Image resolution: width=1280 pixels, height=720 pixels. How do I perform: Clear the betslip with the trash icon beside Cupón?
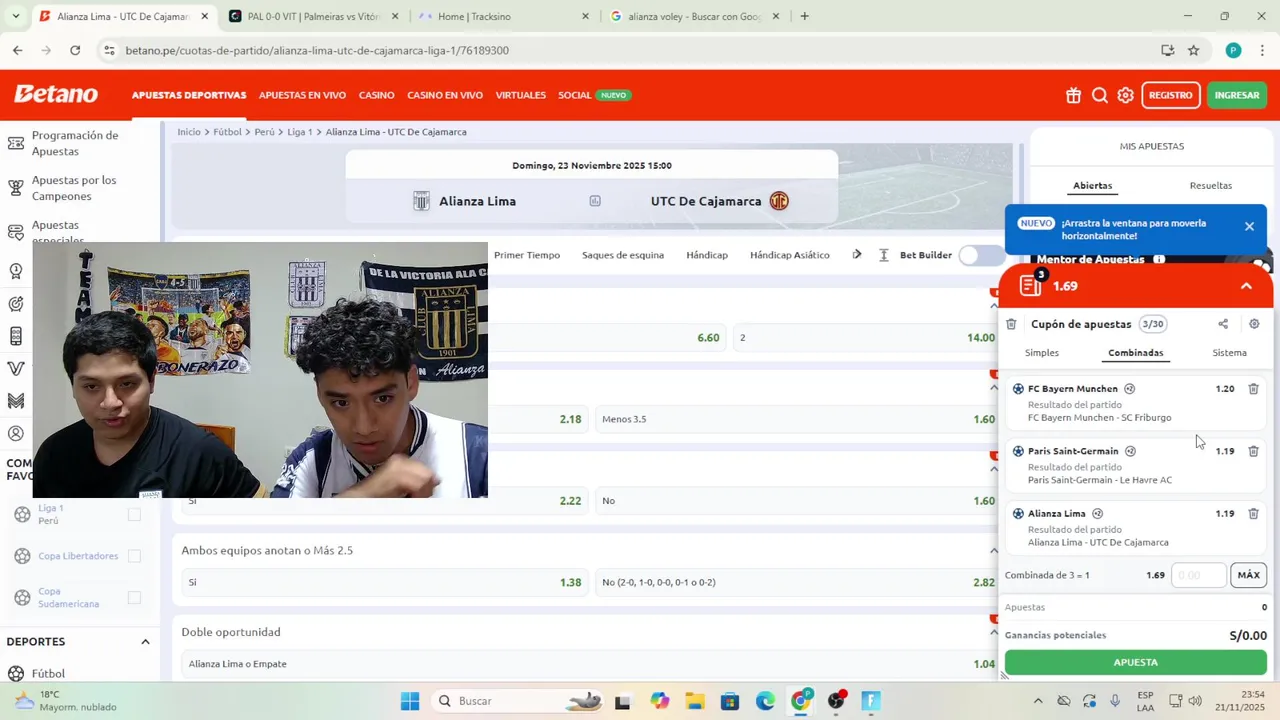tap(1011, 324)
